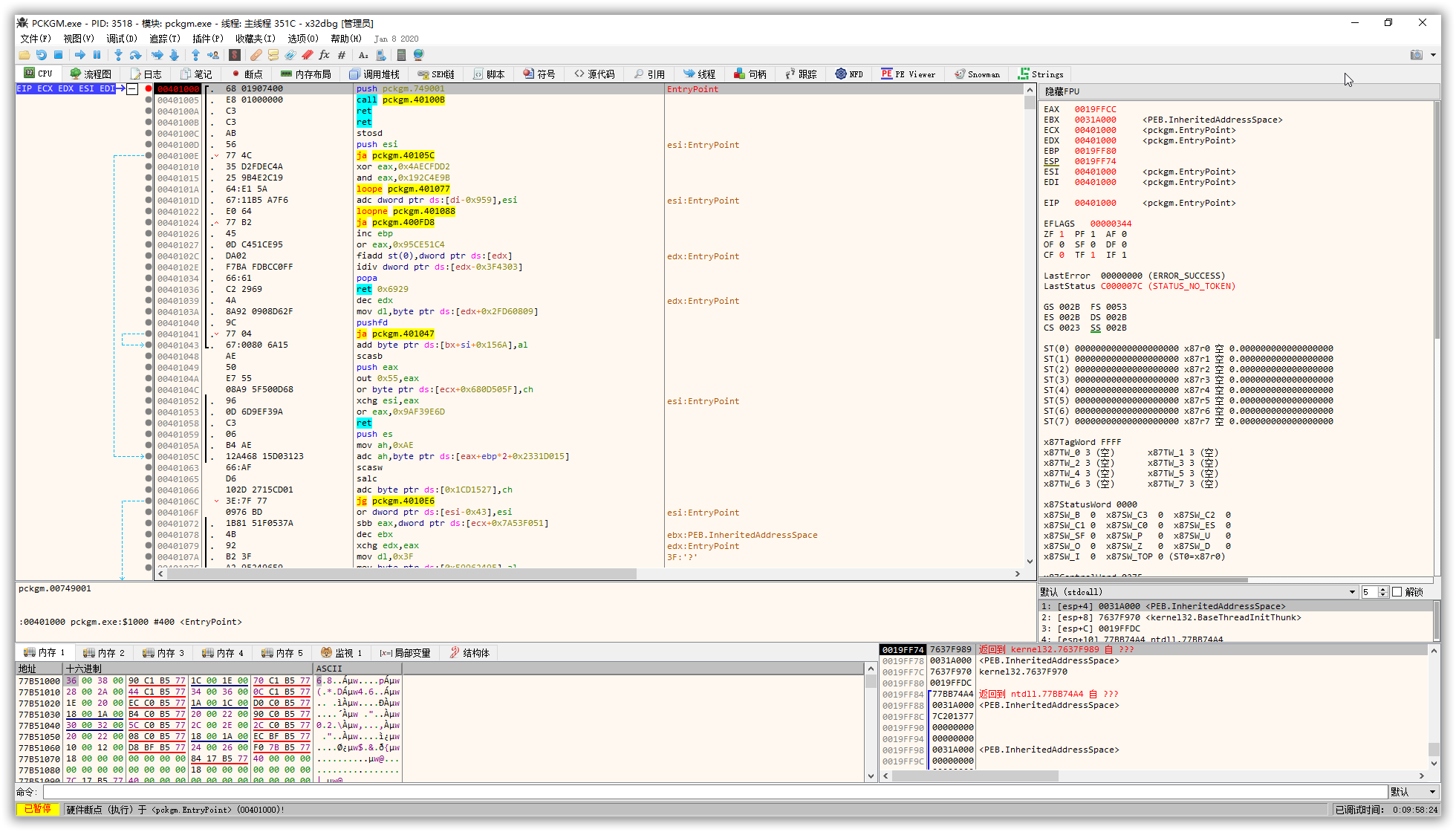1456x832 pixels.
Task: Toggle breakpoint dot at address 00401005
Action: pyautogui.click(x=149, y=100)
